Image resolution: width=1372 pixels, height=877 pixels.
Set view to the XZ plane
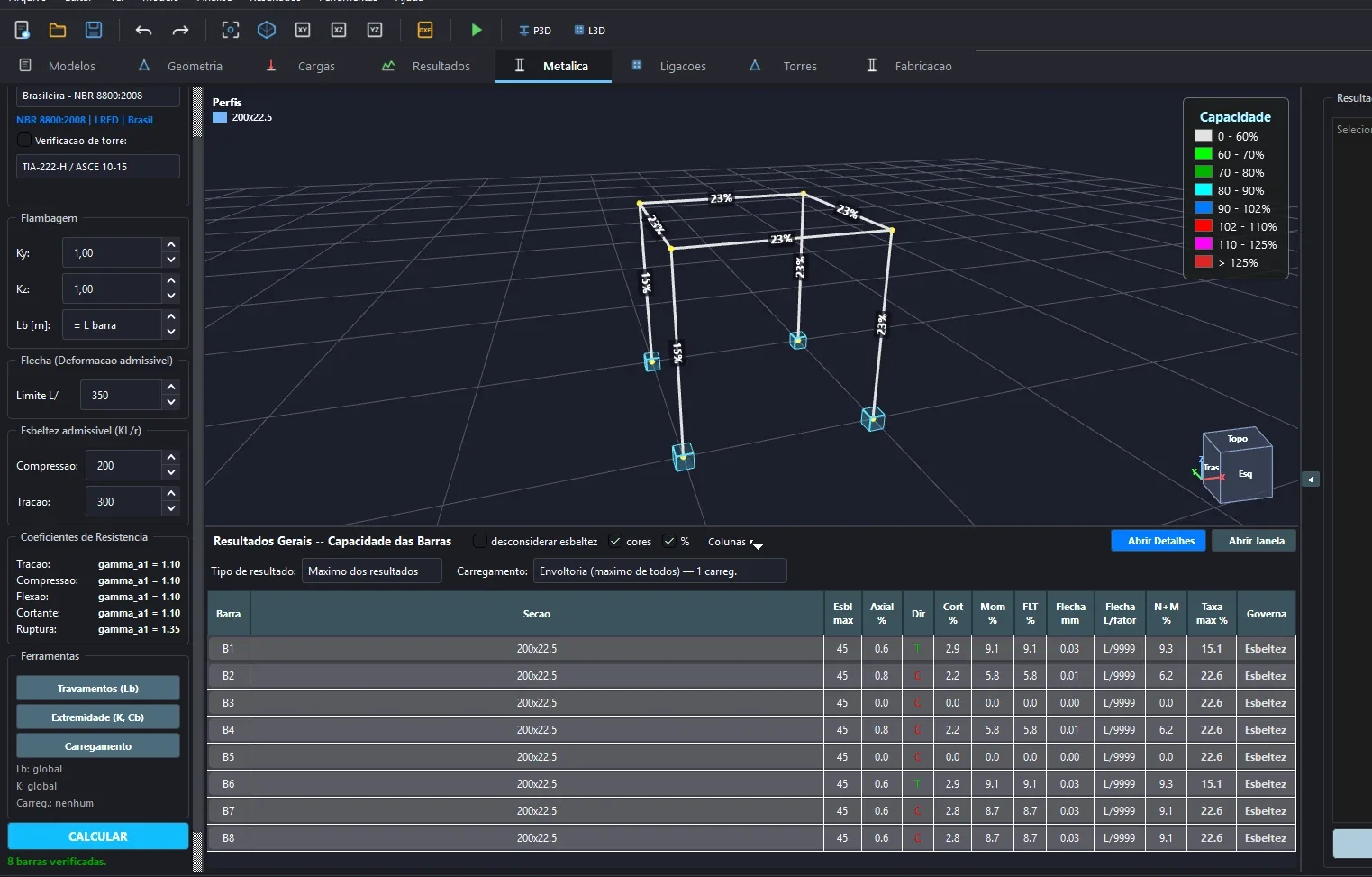[339, 30]
